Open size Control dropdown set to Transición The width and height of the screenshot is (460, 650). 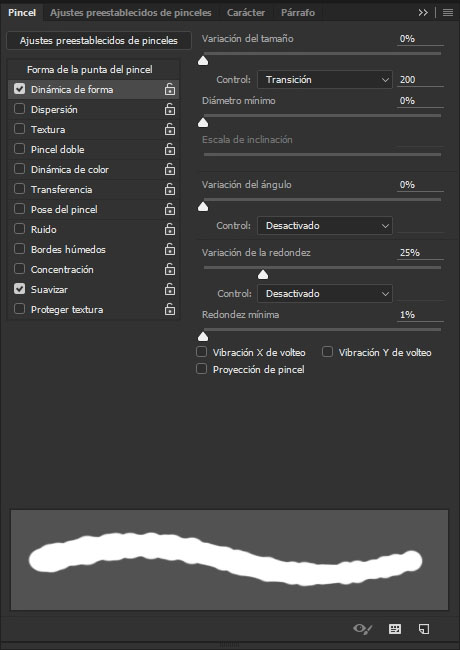325,79
